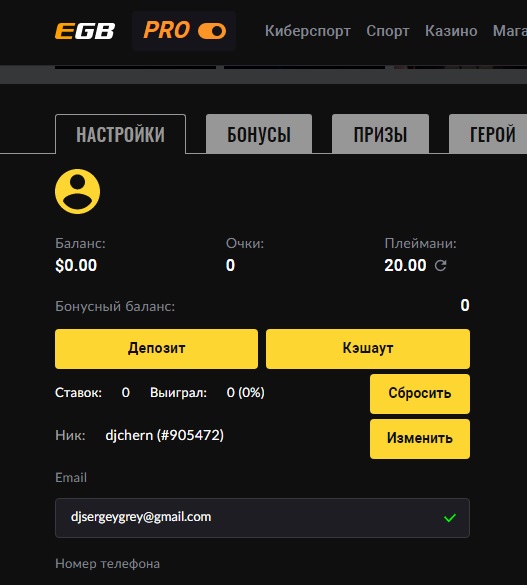527x585 pixels.
Task: Open the Спорт section
Action: tap(388, 31)
